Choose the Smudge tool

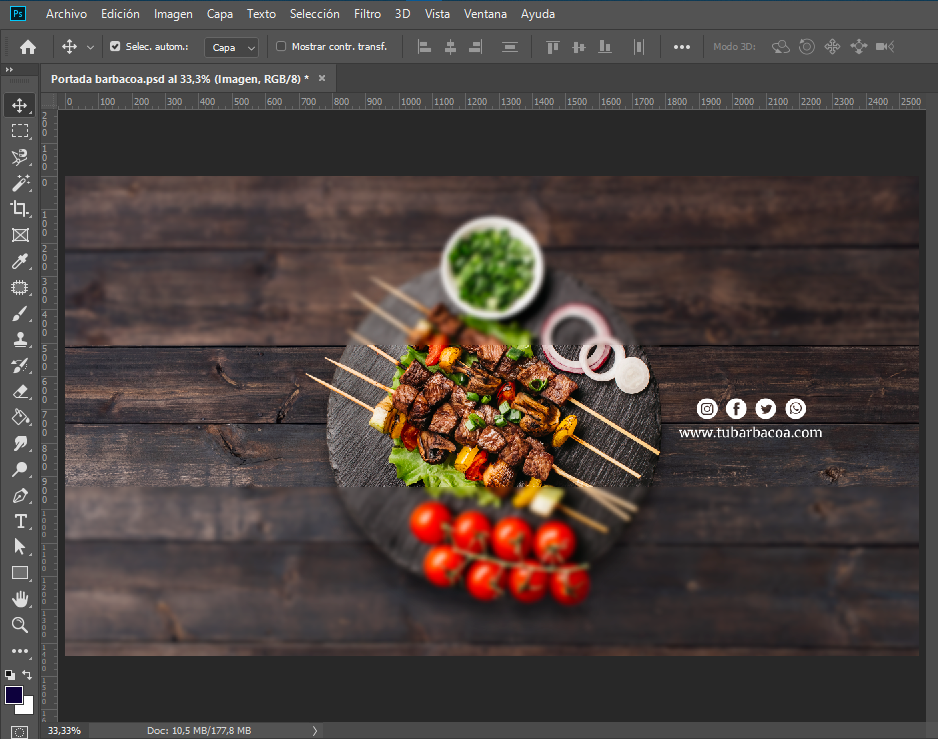pos(20,443)
